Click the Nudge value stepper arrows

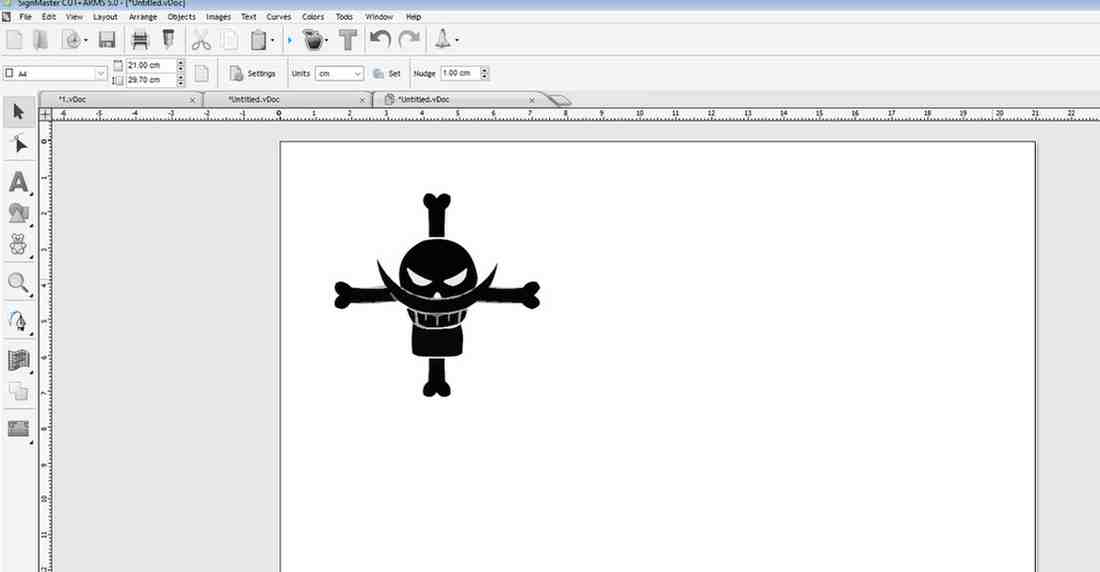coord(484,73)
